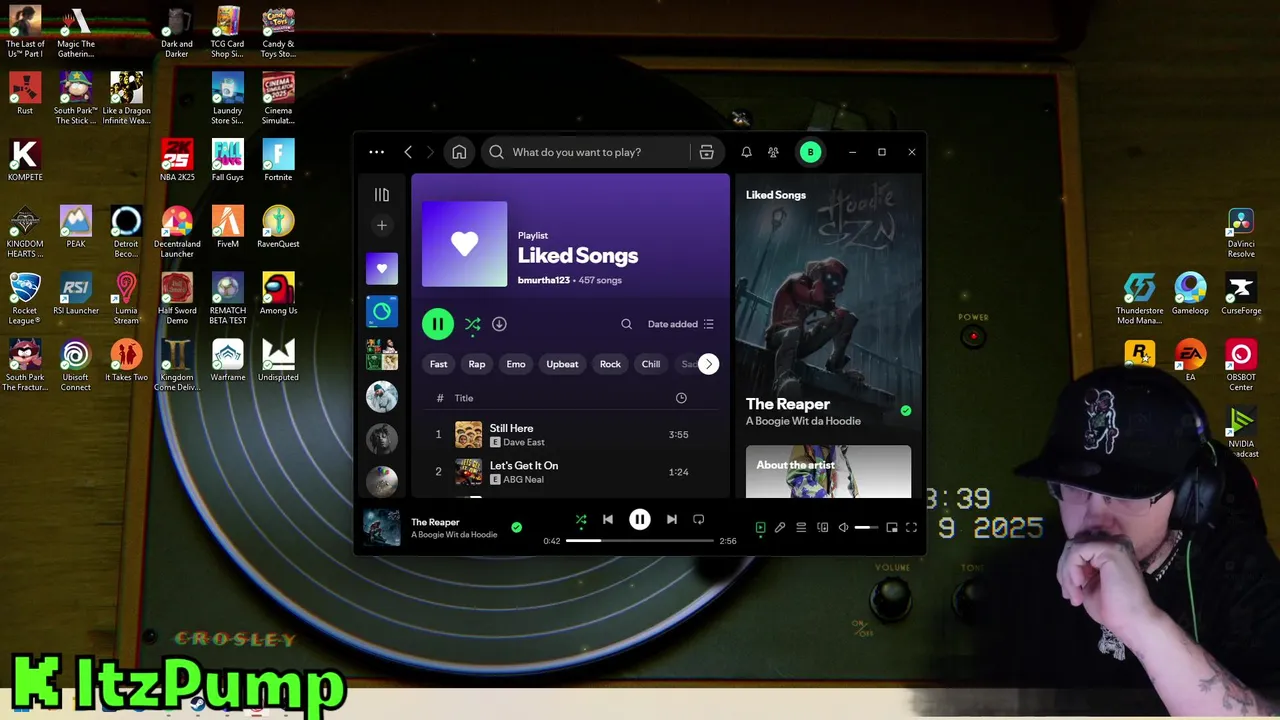Open Rocket League desktop icon
The height and width of the screenshot is (720, 1280).
click(25, 298)
